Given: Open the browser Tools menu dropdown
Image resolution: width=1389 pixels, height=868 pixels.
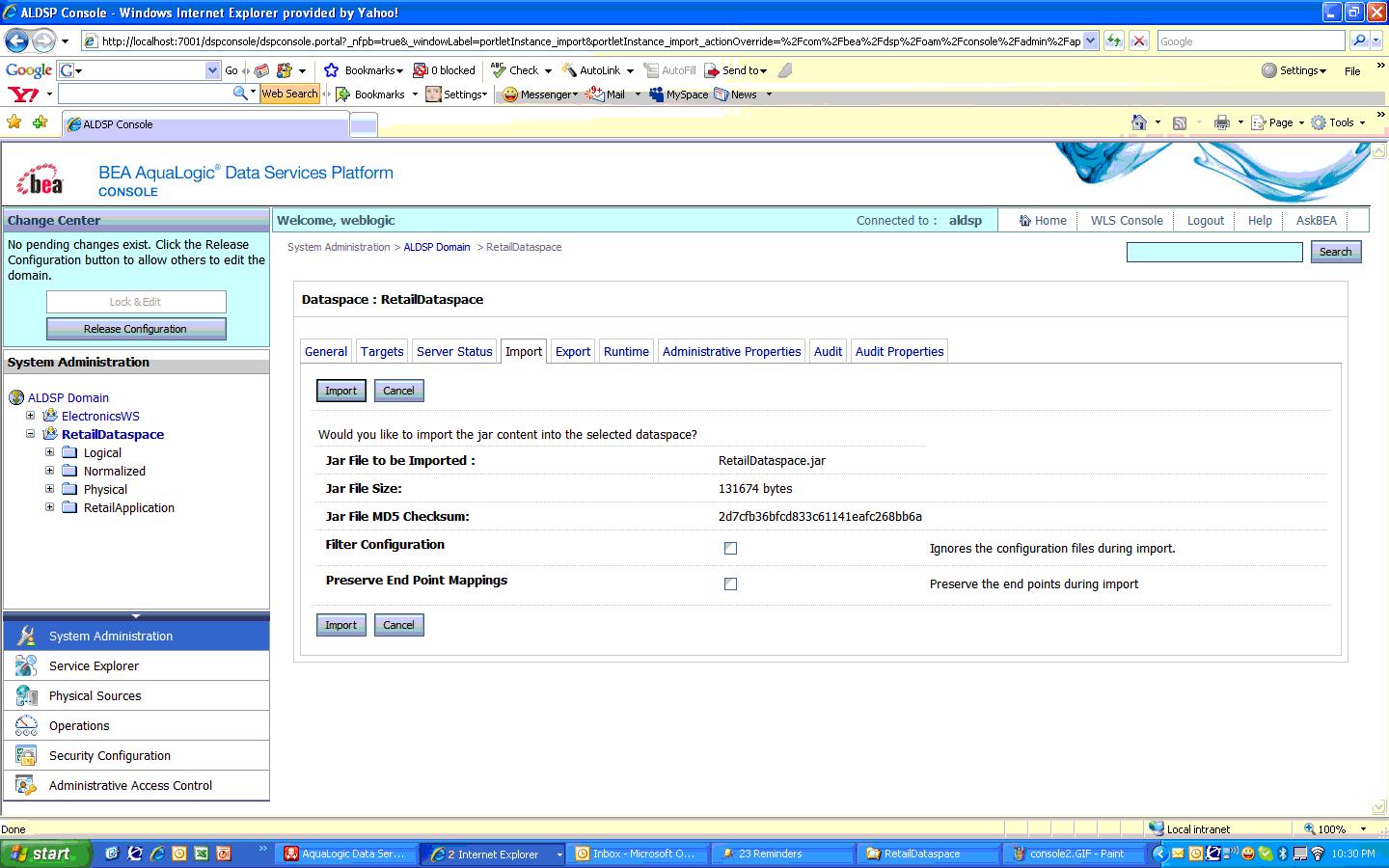Looking at the screenshot, I should coord(1338,122).
